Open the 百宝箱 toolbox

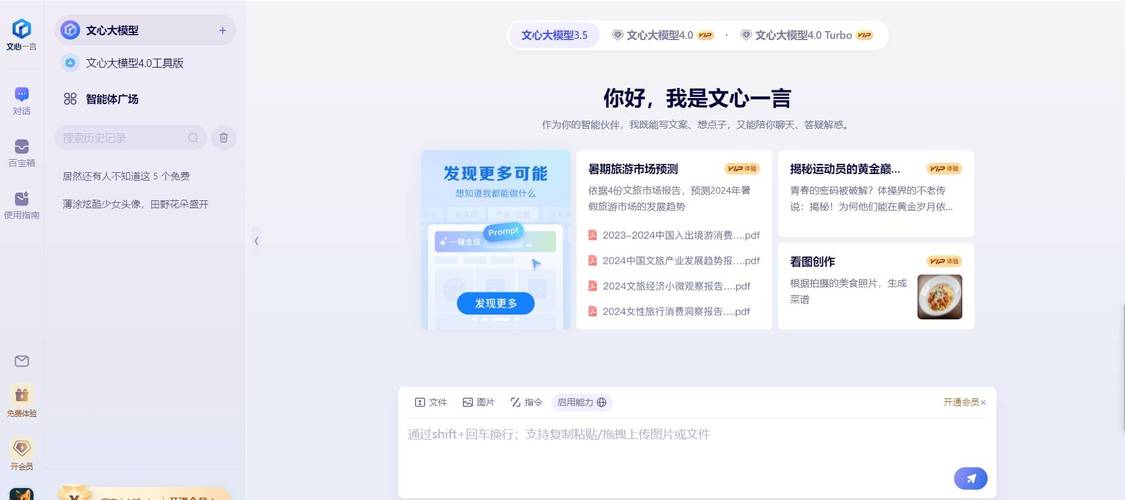click(22, 153)
